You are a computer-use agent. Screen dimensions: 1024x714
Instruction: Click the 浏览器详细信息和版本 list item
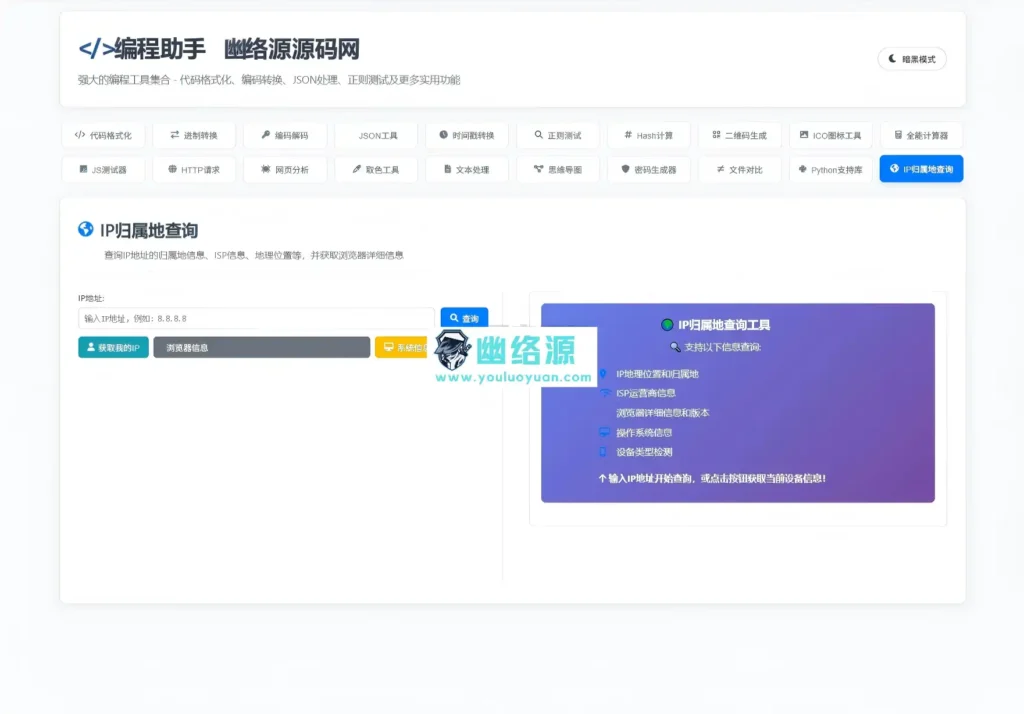(662, 413)
